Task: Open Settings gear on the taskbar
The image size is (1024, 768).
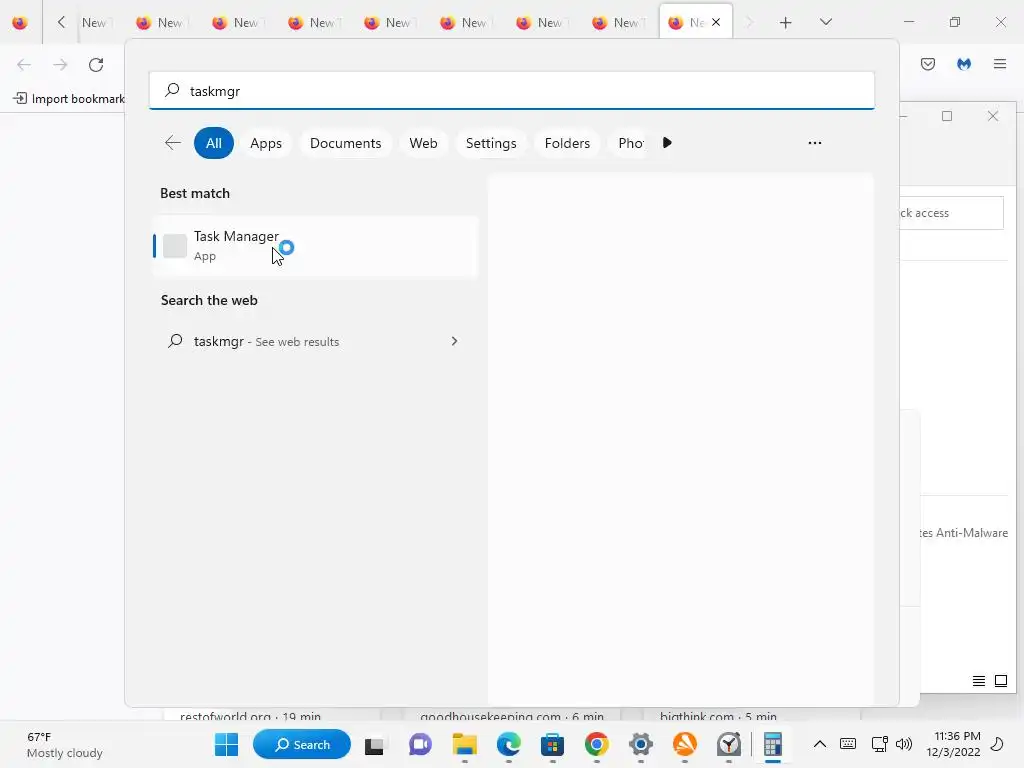Action: 641,744
